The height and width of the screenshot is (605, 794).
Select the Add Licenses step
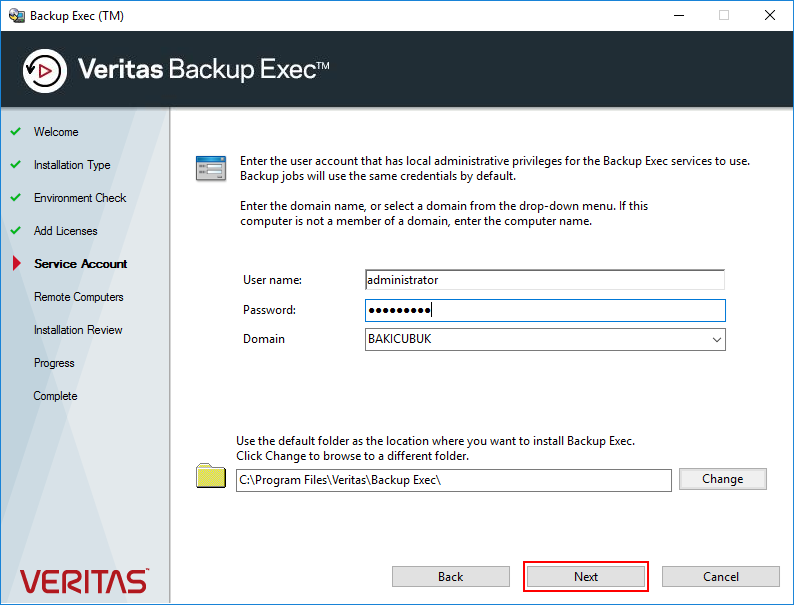click(65, 231)
